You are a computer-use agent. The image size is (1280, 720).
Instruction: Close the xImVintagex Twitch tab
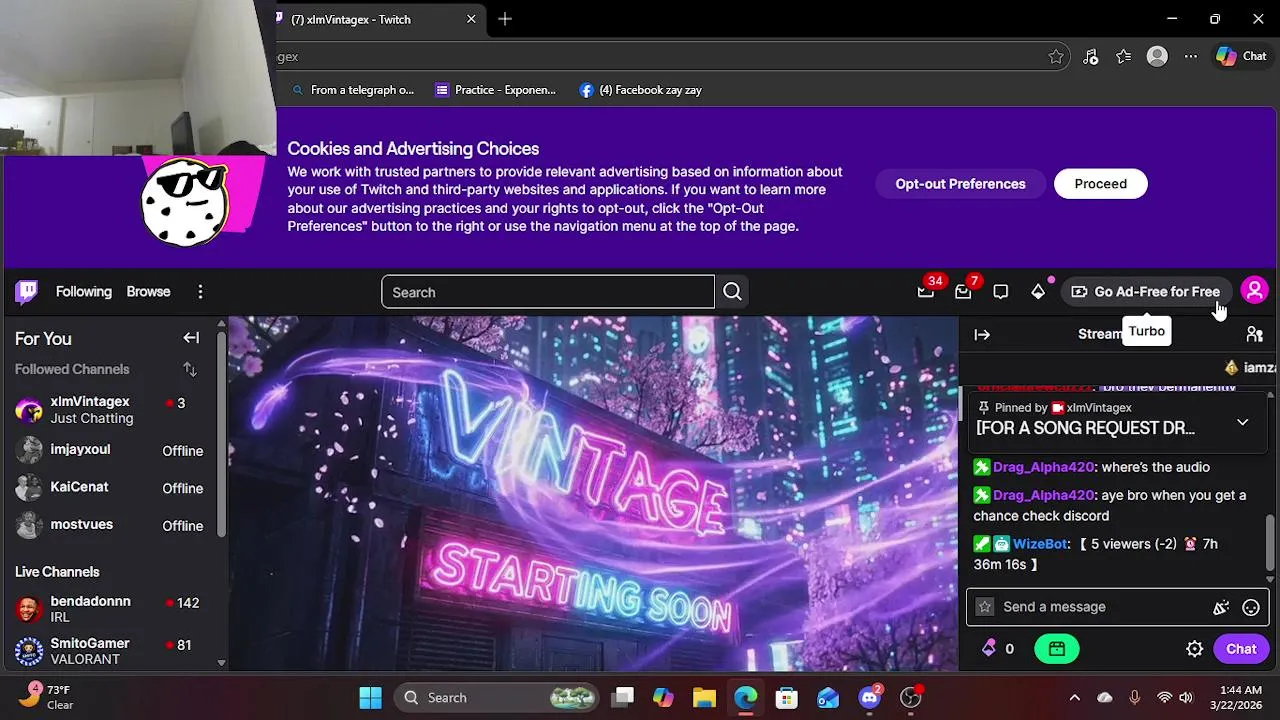coord(471,19)
